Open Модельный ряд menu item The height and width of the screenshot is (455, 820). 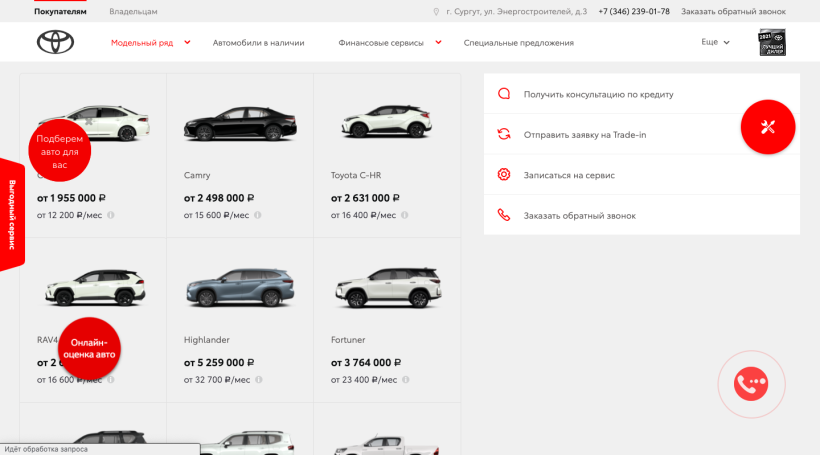point(142,43)
